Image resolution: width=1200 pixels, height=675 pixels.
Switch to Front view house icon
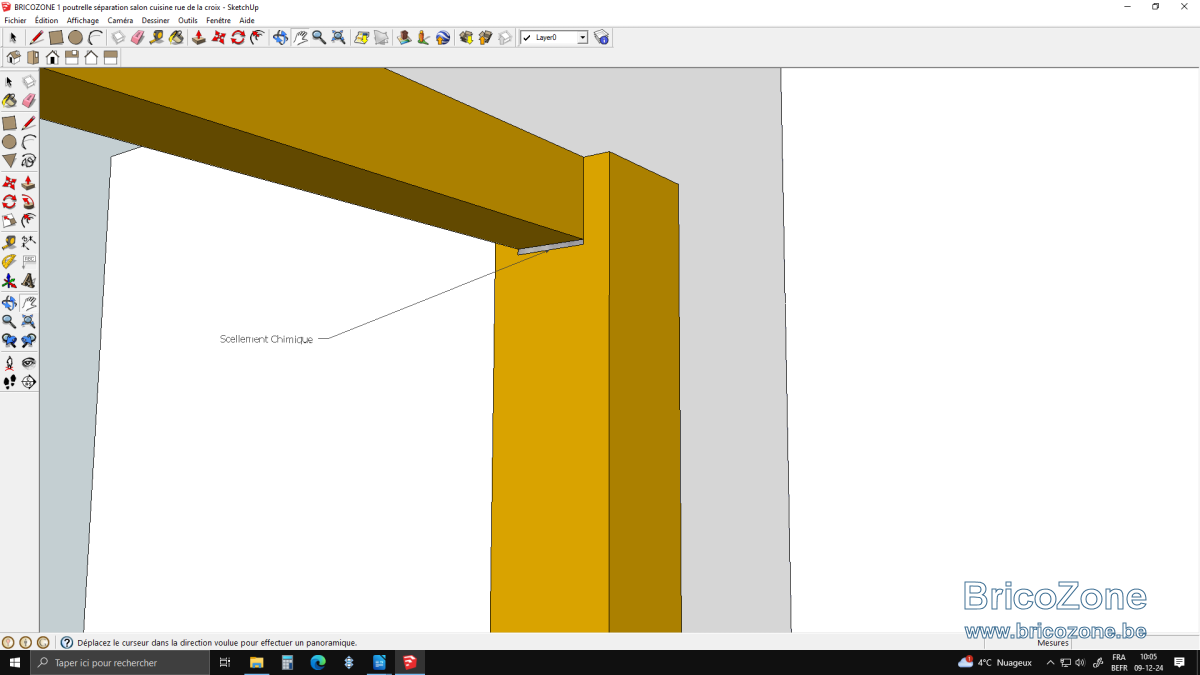[52, 57]
